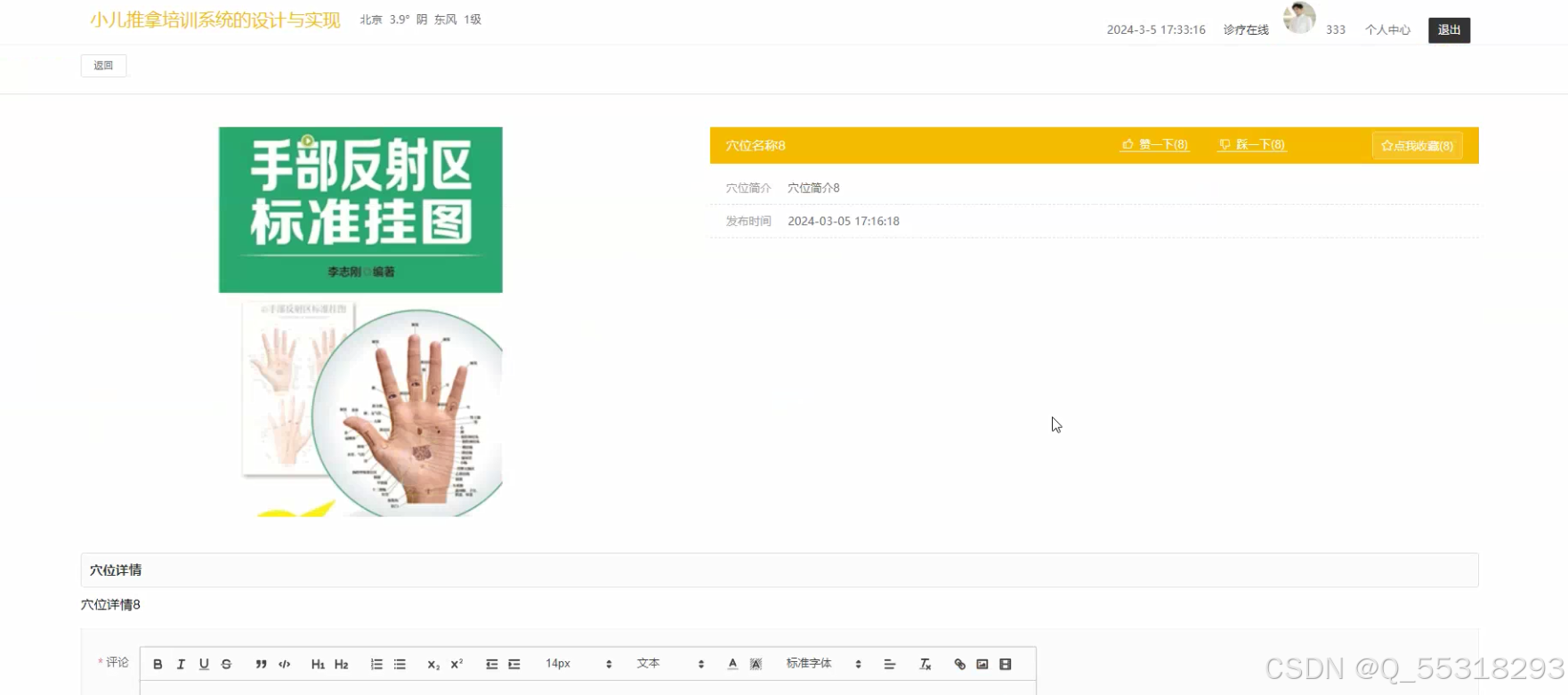Open the 文本 heading style dropdown

[x=670, y=664]
